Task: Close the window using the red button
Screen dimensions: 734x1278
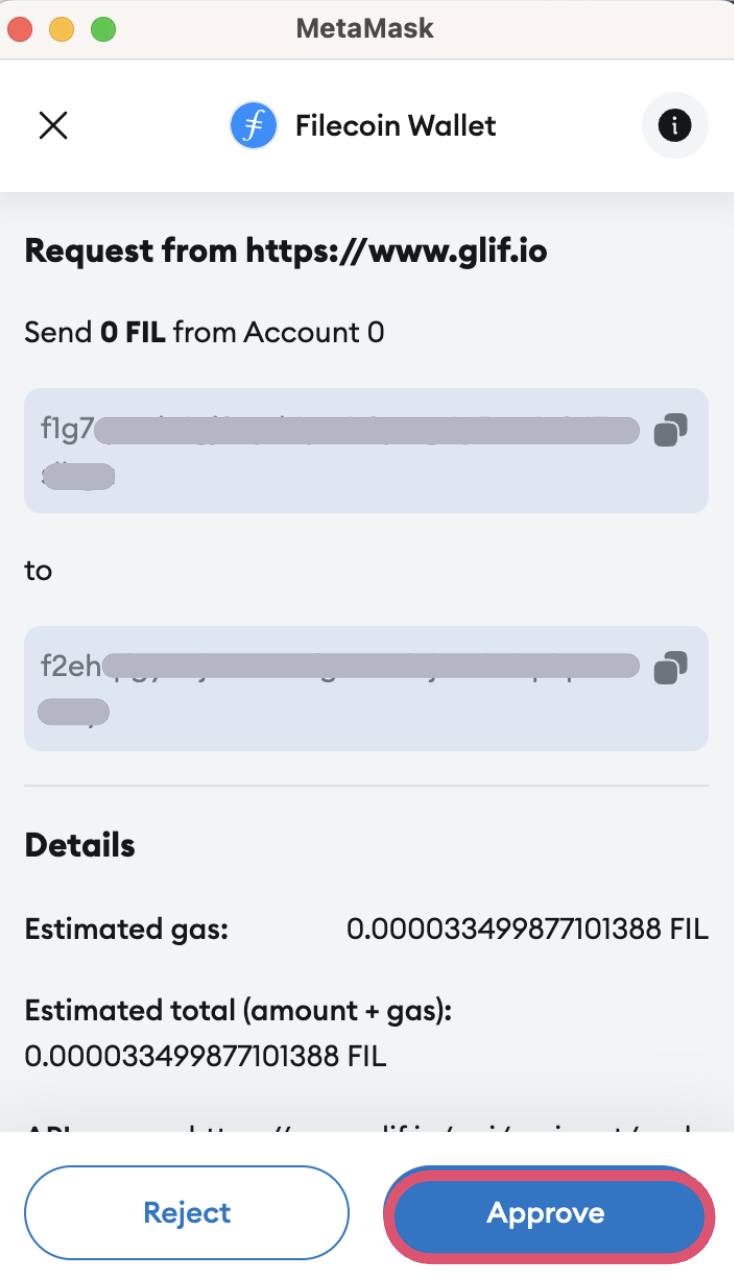Action: 20,29
